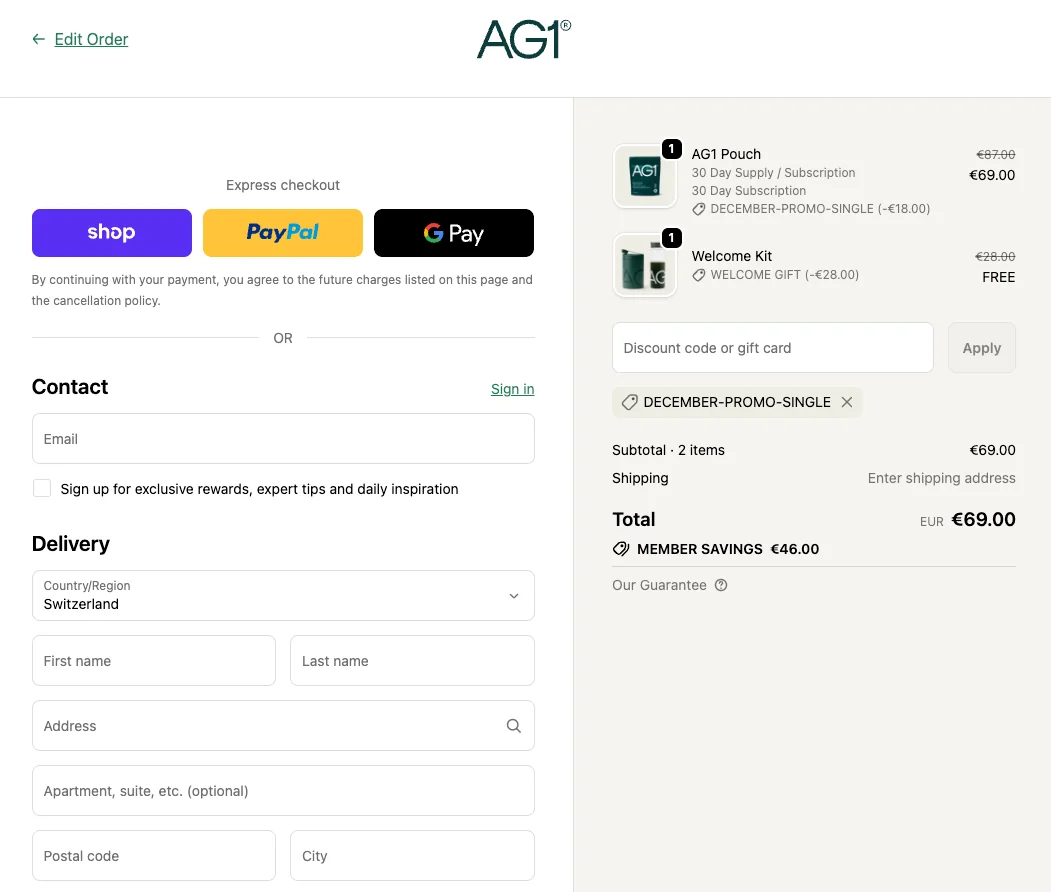Click the AG1 Pouch product thumbnail
The height and width of the screenshot is (892, 1051).
point(644,175)
